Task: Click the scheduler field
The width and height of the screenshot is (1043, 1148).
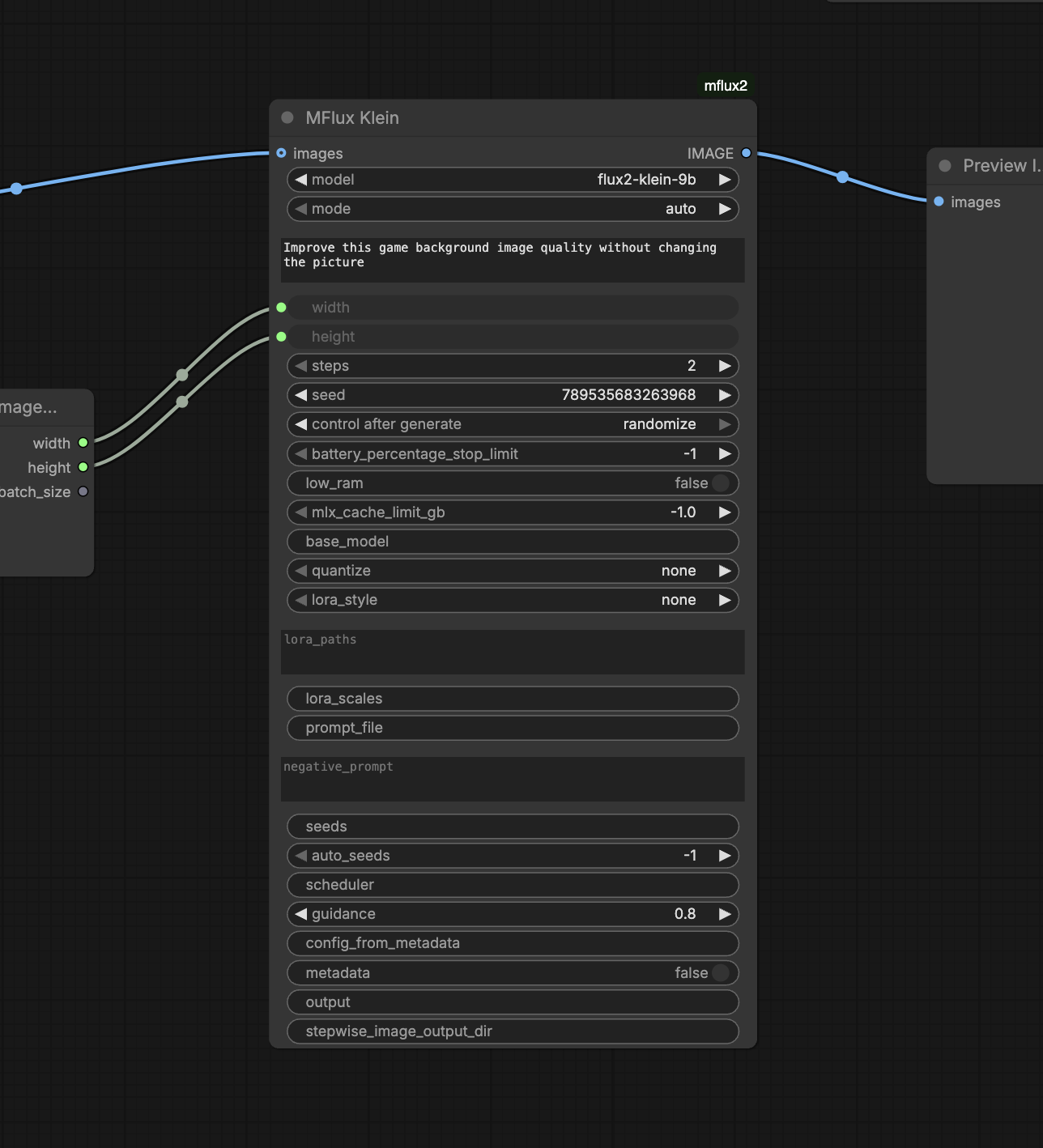Action: coord(513,885)
